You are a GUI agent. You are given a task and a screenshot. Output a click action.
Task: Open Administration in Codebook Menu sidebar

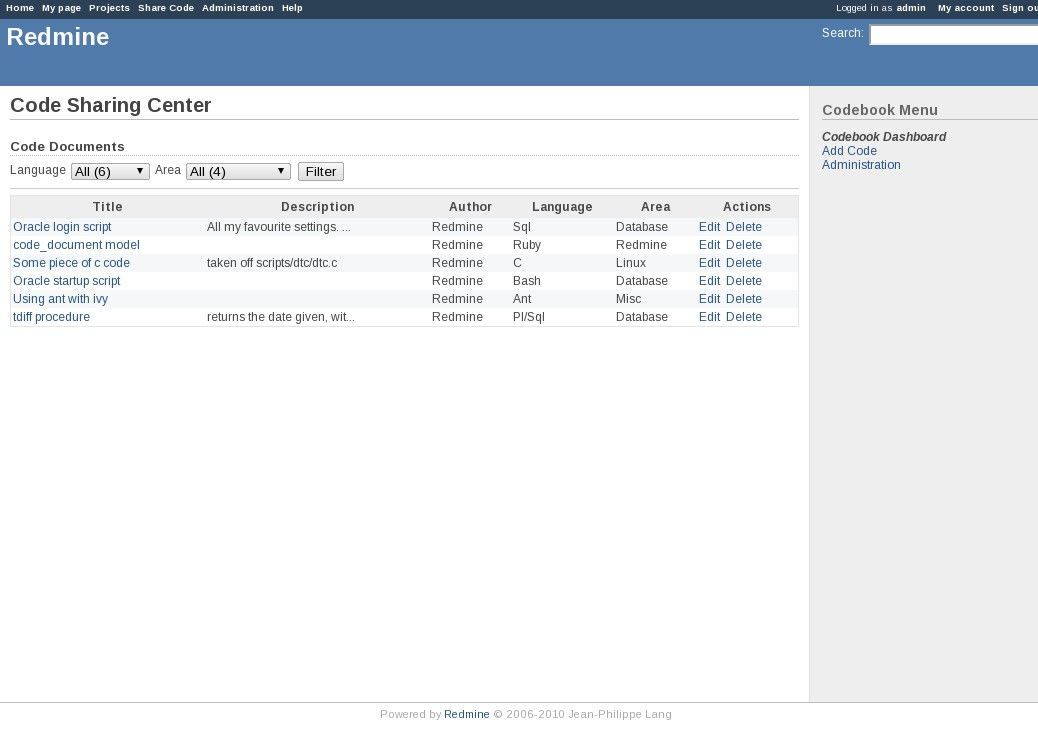[861, 165]
